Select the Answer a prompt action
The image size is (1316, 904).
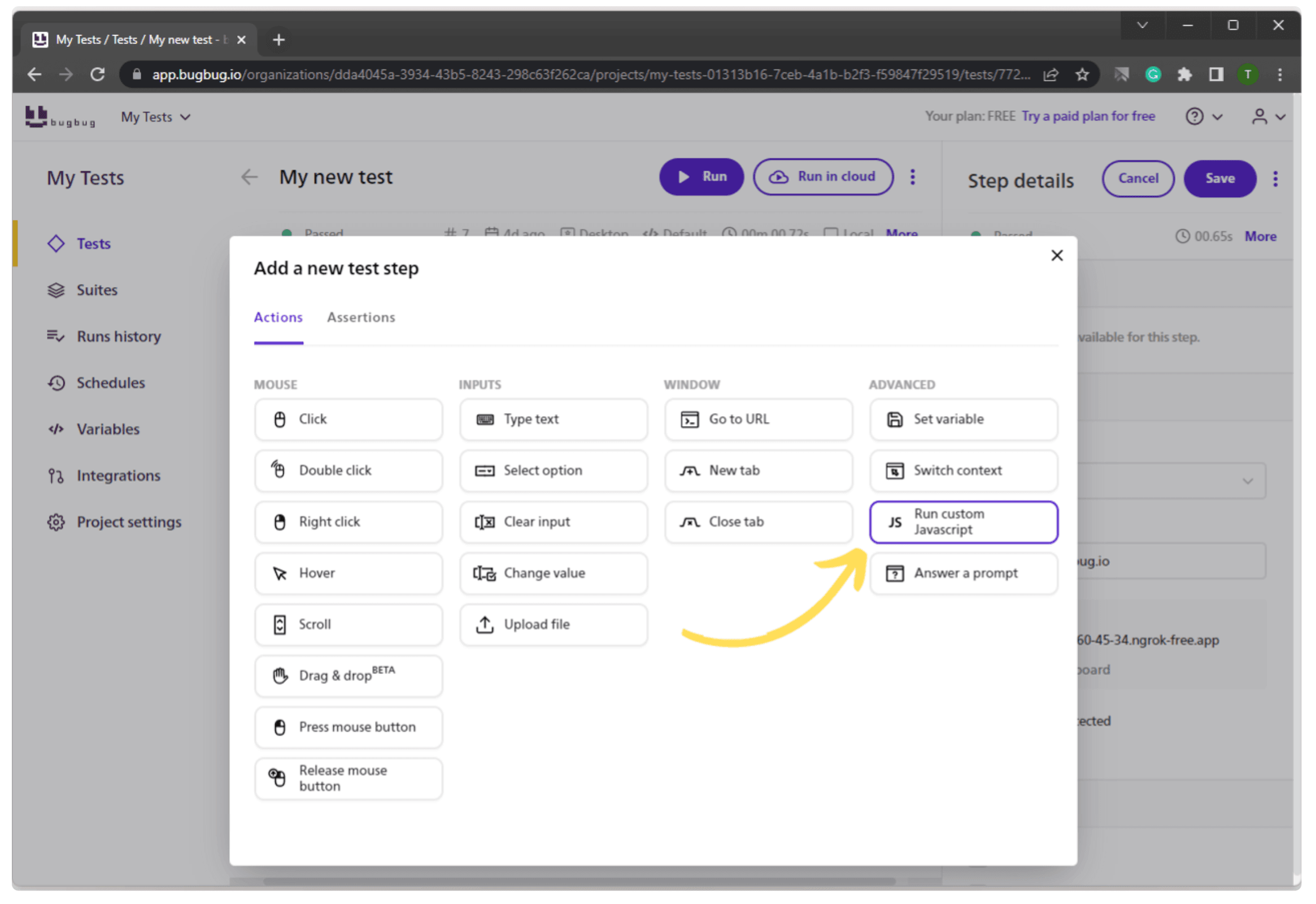pyautogui.click(x=964, y=574)
